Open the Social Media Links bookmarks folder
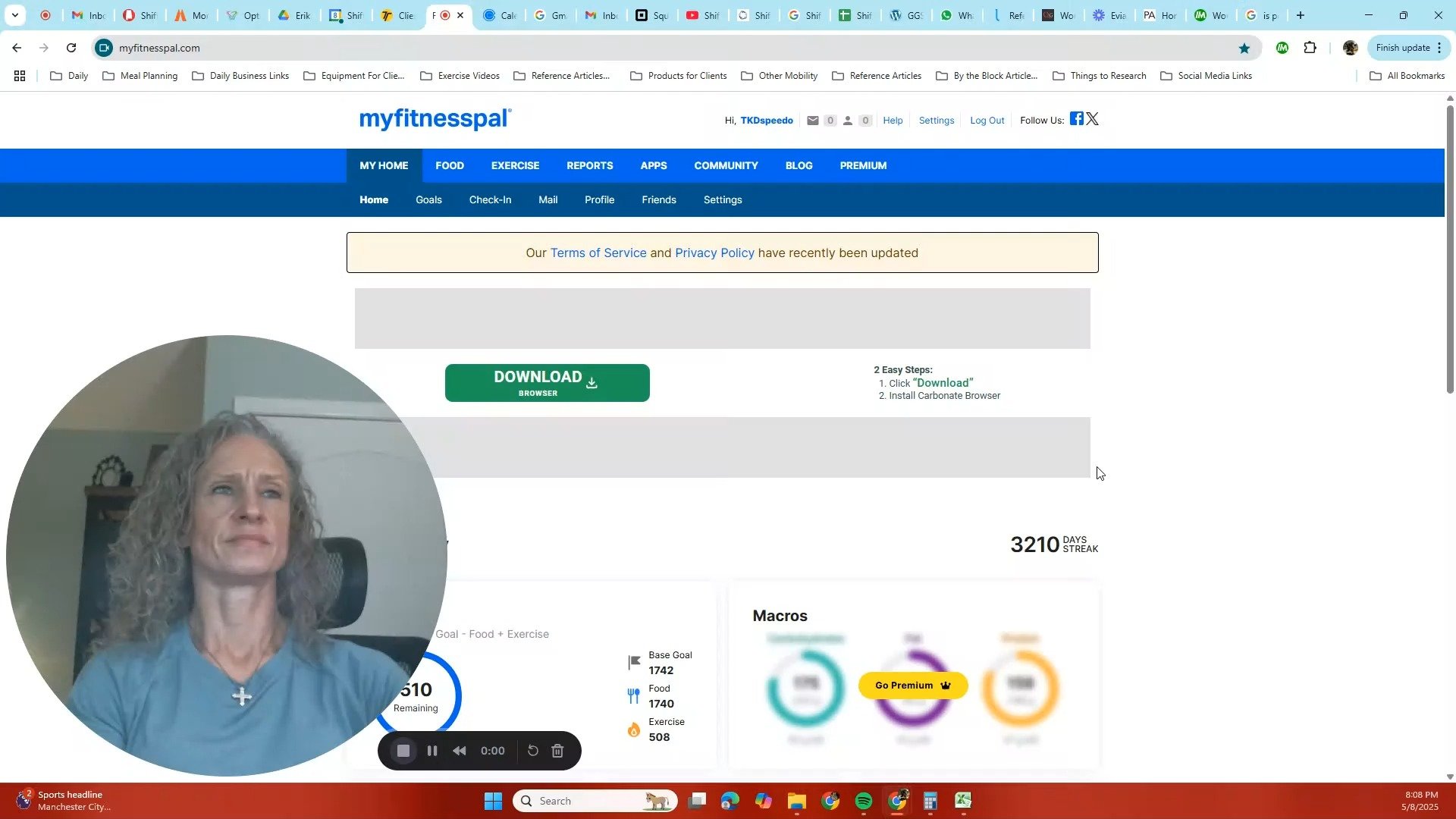Screen dimensions: 1456x819 (1206, 76)
